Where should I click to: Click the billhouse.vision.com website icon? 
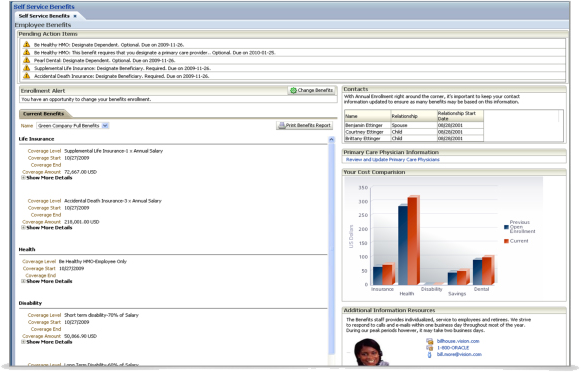pyautogui.click(x=429, y=341)
